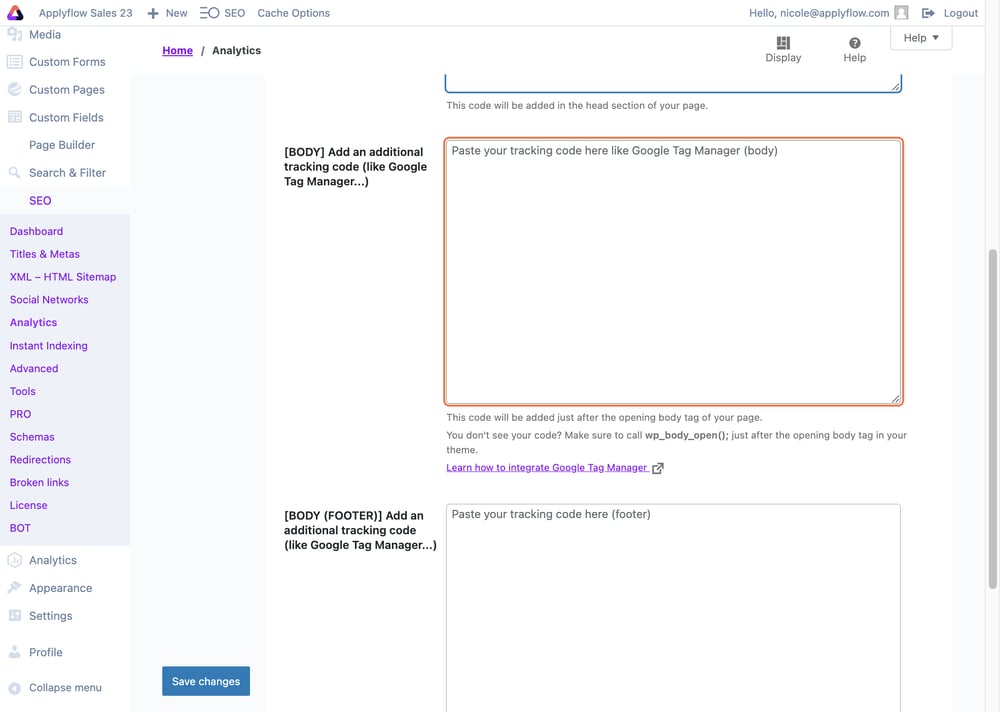Click the Custom Forms sidebar icon
Screen dimensions: 1000x712
point(15,62)
